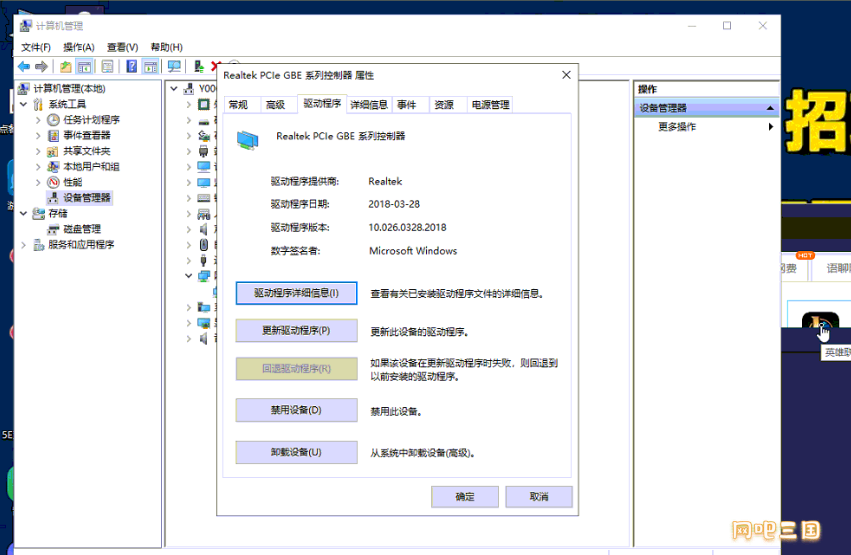Click the up-one-level folder toolbar icon
The width and height of the screenshot is (851, 555).
click(x=66, y=66)
